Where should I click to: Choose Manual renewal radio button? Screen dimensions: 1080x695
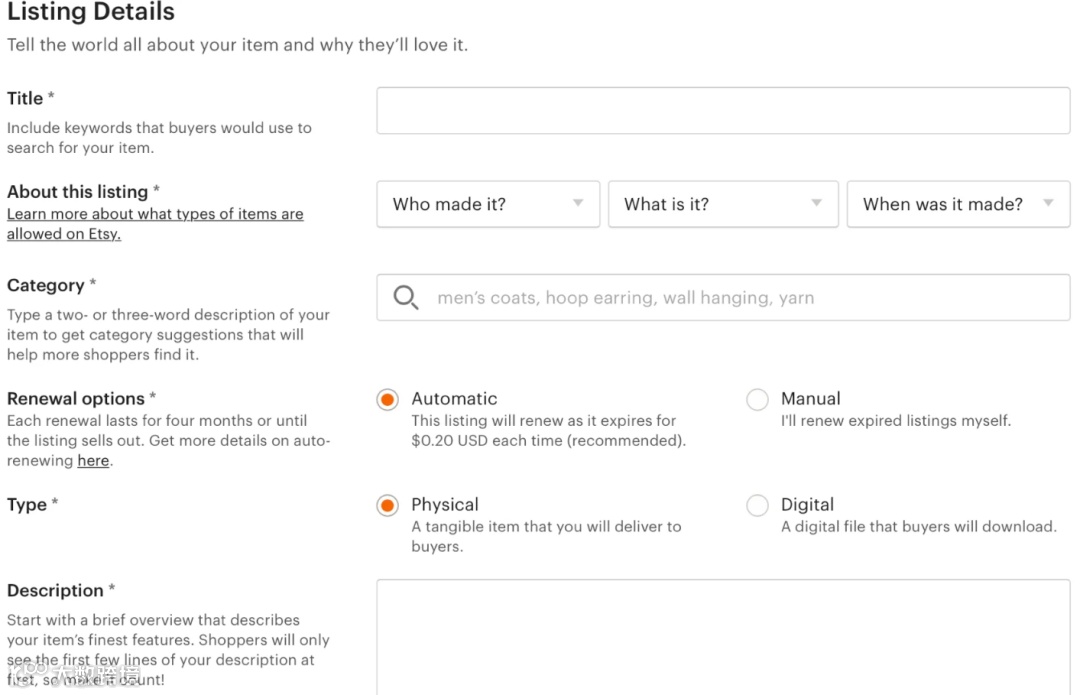tap(758, 400)
